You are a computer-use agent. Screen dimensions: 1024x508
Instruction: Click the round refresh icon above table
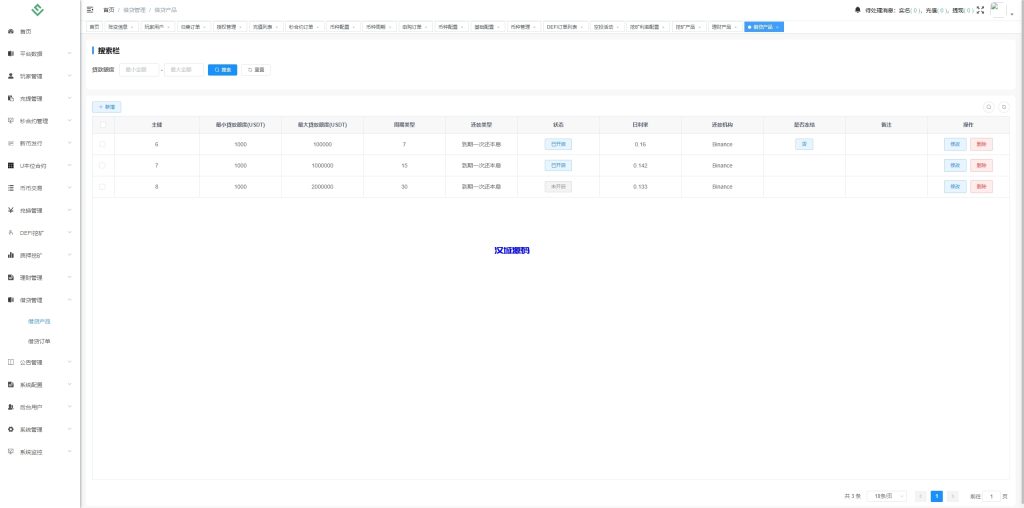click(x=1003, y=106)
